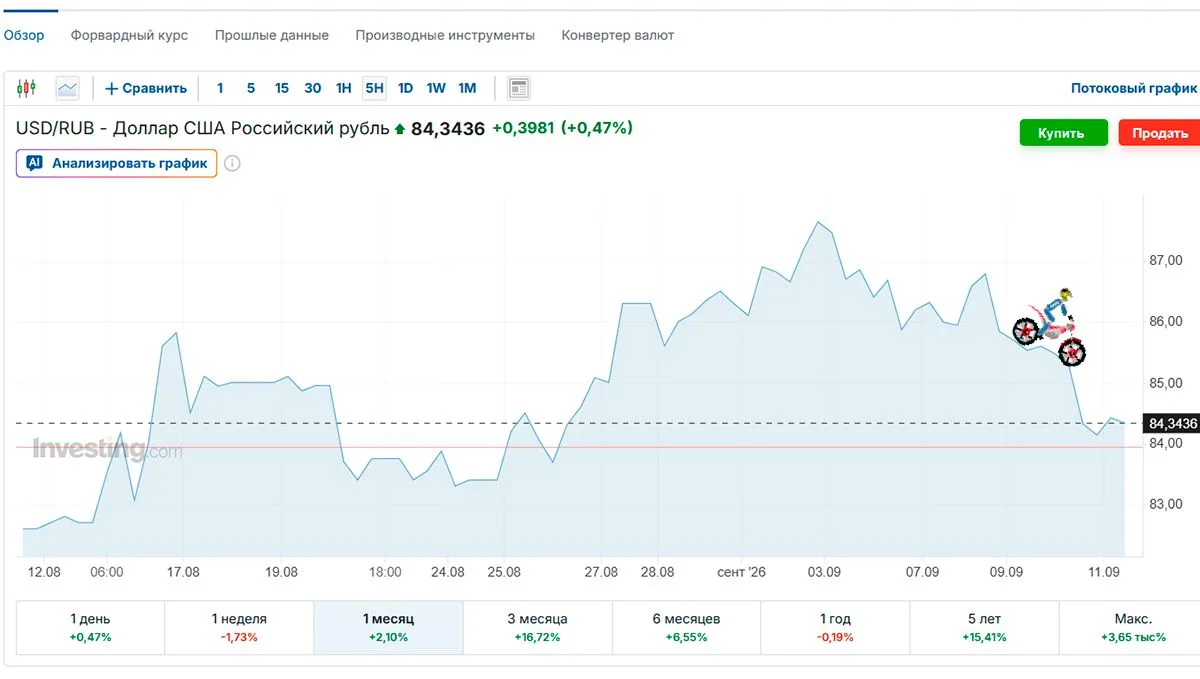This screenshot has height=679, width=1200.
Task: Choose the 30 interval
Action: (x=313, y=88)
